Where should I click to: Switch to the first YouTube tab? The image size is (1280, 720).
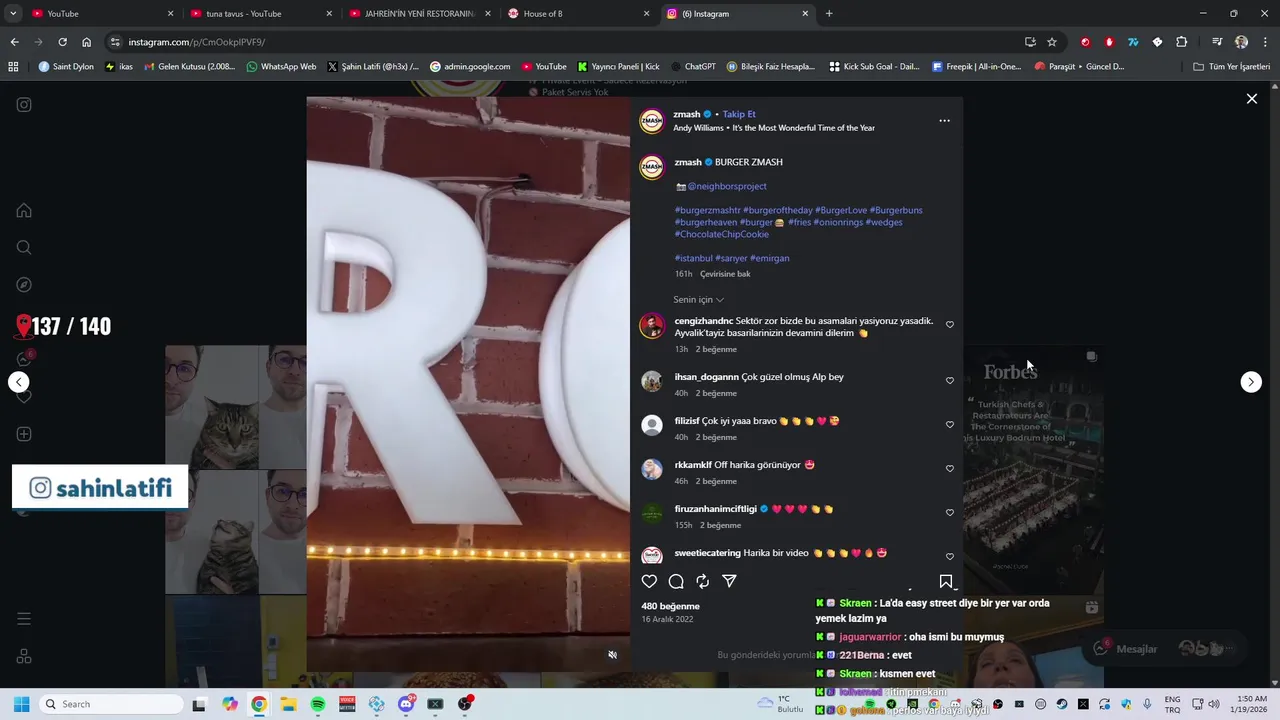tap(100, 14)
